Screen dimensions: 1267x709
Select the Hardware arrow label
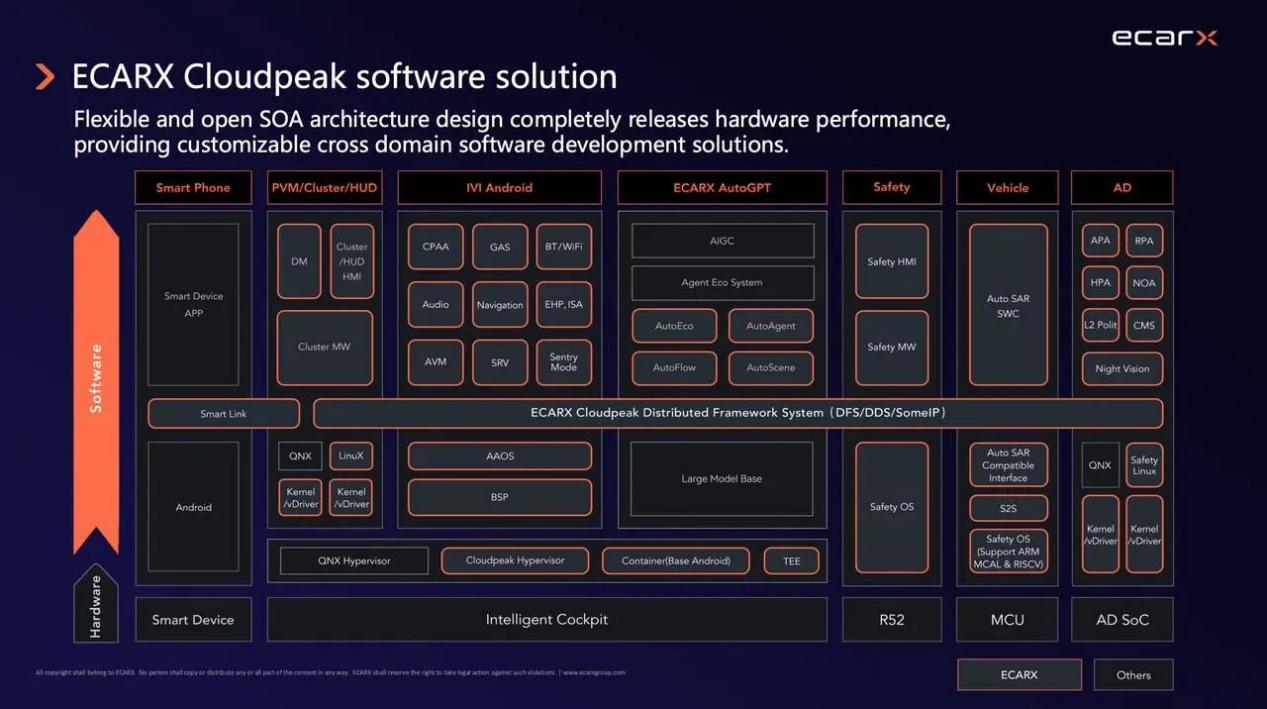96,605
